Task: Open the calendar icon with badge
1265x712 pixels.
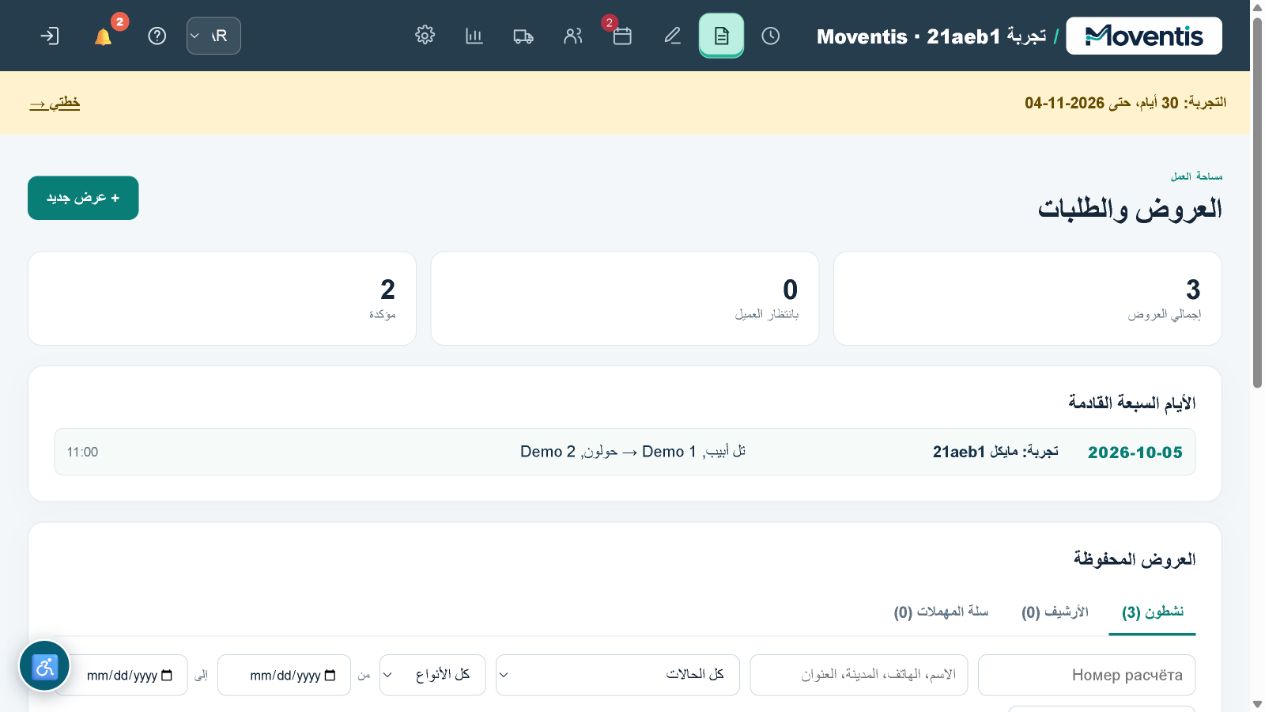Action: tap(622, 36)
